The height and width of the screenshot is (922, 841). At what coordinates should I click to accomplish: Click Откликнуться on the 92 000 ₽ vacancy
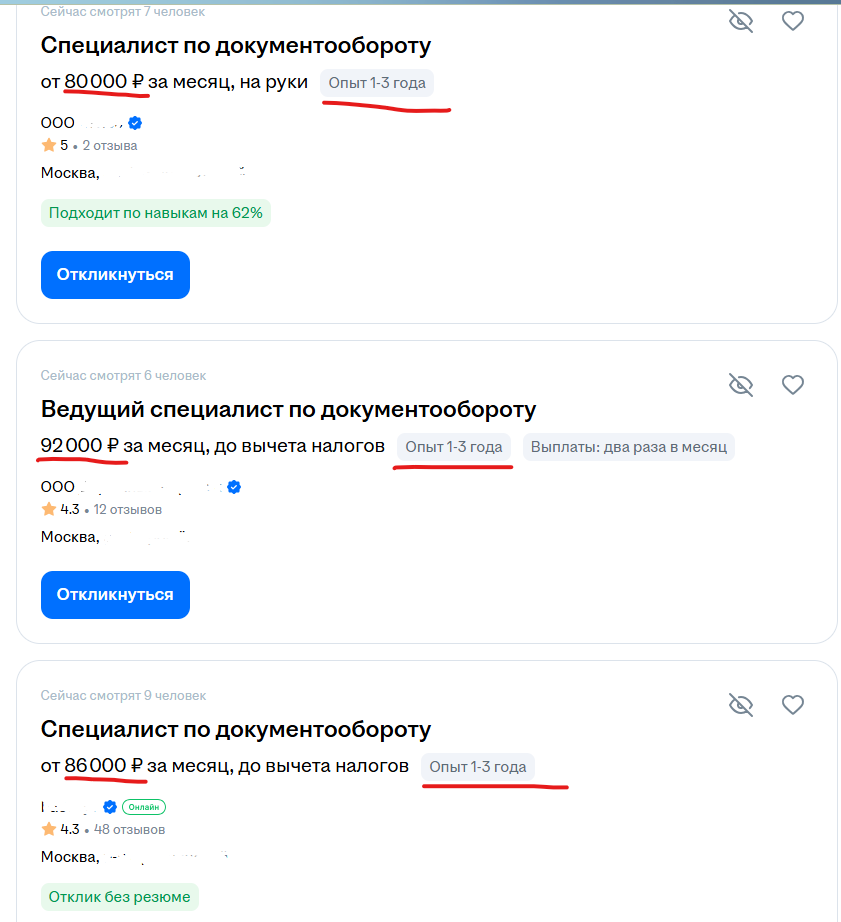click(115, 594)
